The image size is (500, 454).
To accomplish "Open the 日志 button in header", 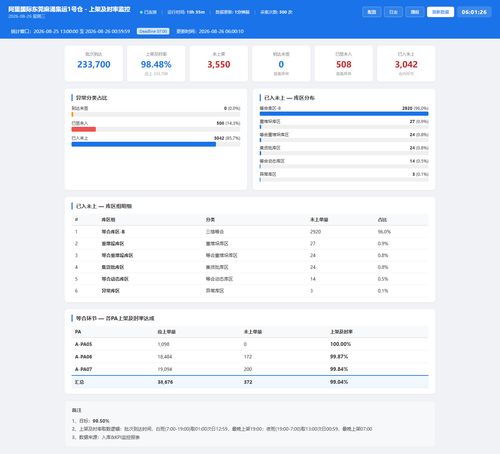I will (x=393, y=12).
